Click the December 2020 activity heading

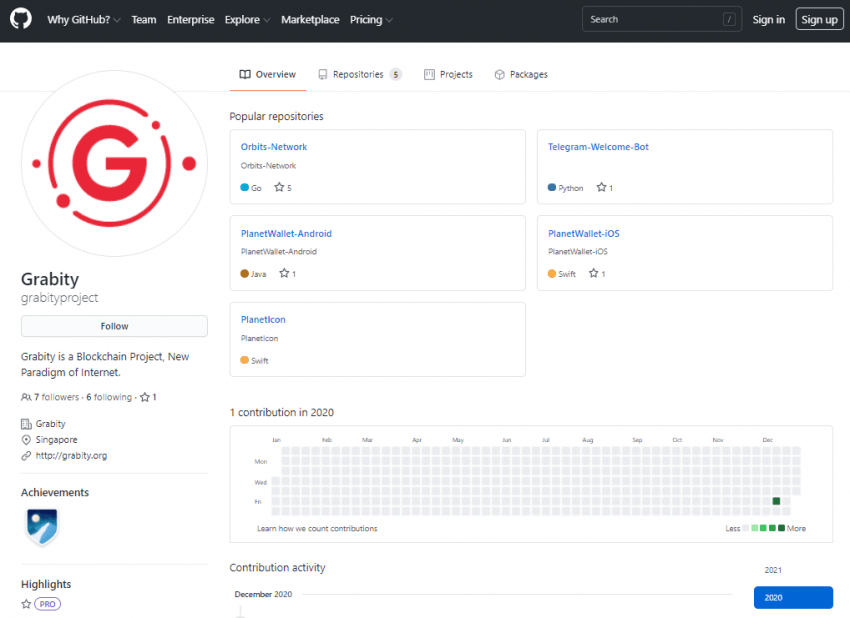pos(263,594)
